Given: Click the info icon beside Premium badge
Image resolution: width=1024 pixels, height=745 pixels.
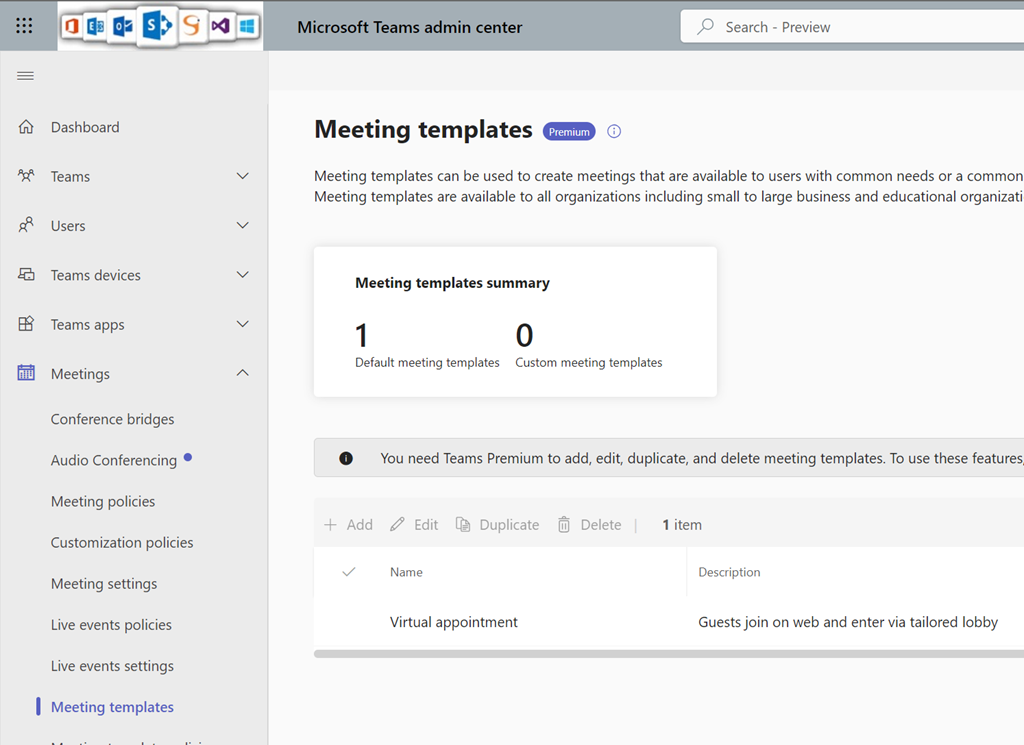Looking at the screenshot, I should (614, 131).
